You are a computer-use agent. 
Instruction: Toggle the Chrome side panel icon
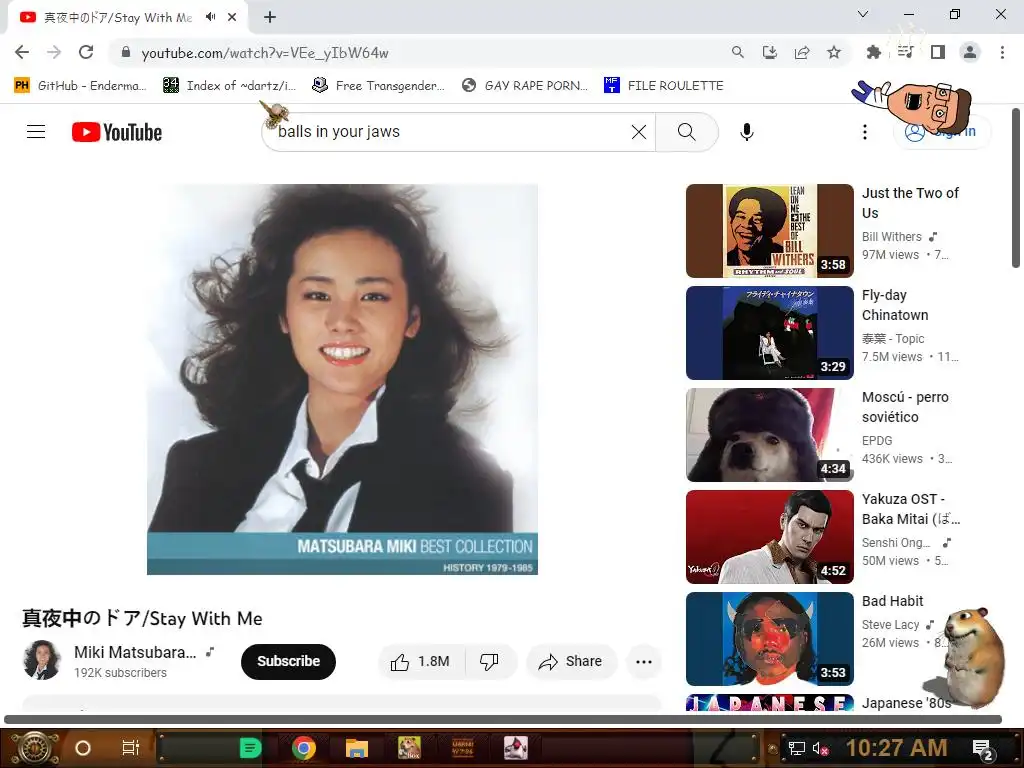pos(938,52)
